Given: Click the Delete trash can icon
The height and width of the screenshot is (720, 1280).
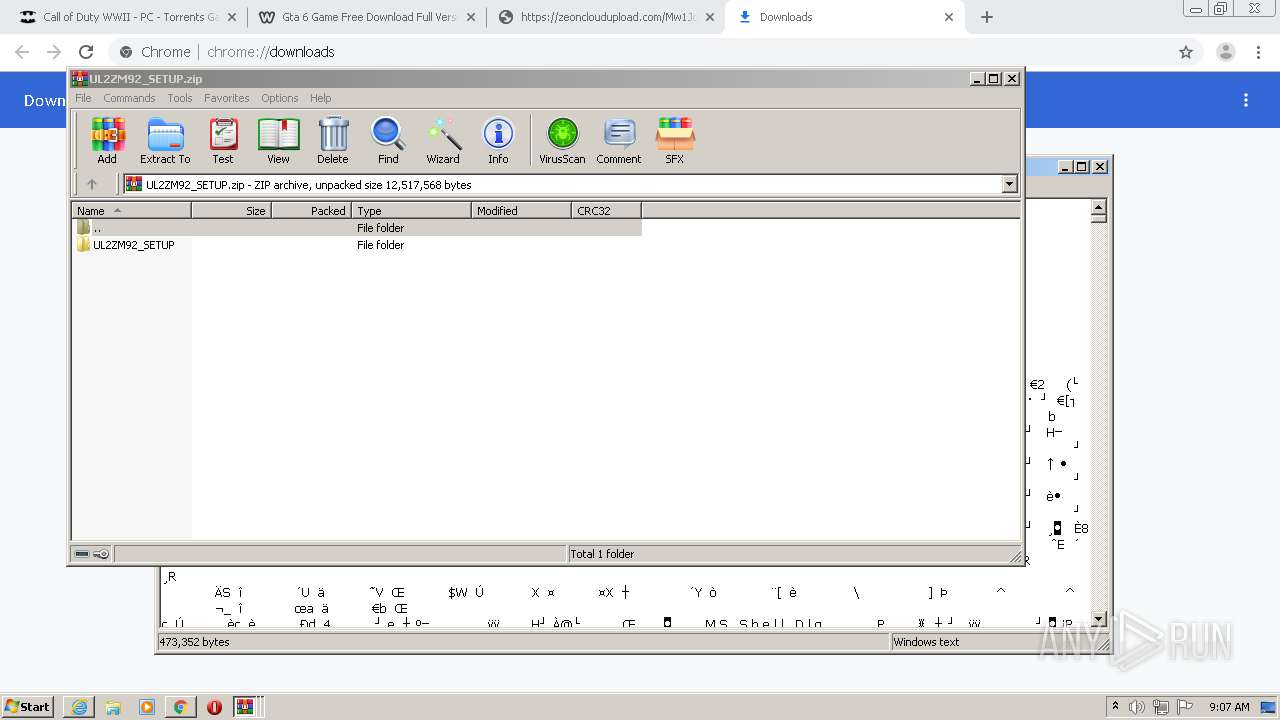Looking at the screenshot, I should (333, 141).
